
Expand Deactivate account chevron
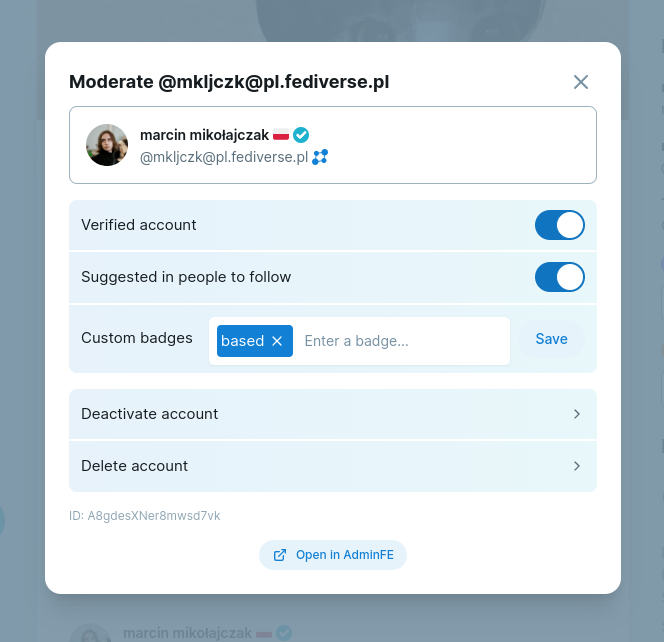[577, 414]
